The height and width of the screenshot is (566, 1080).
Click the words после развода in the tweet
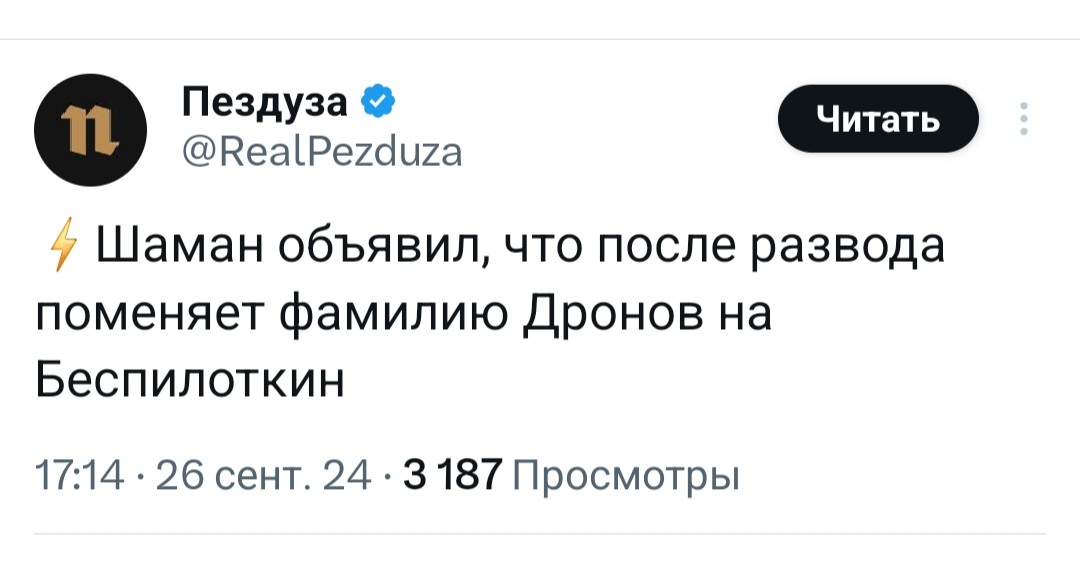[x=770, y=246]
